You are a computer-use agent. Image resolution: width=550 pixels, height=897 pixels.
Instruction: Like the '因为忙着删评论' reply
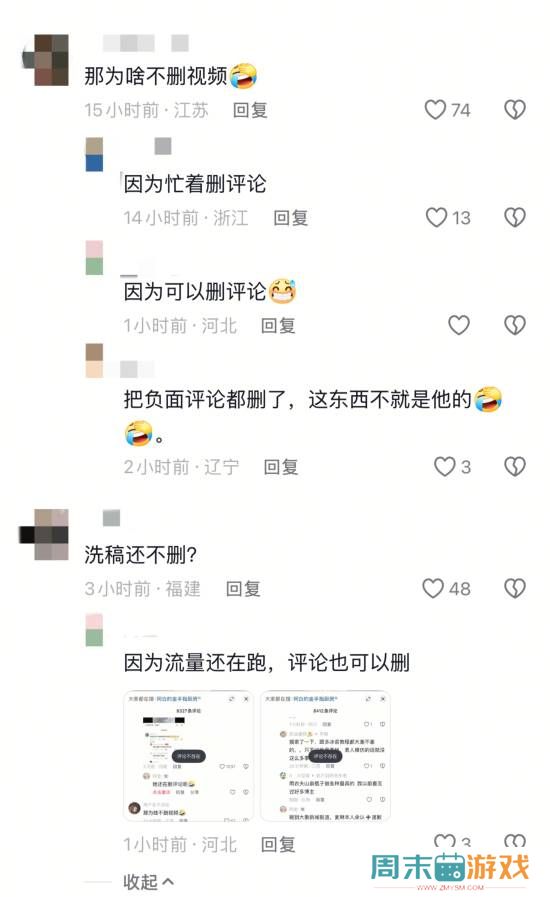(436, 217)
